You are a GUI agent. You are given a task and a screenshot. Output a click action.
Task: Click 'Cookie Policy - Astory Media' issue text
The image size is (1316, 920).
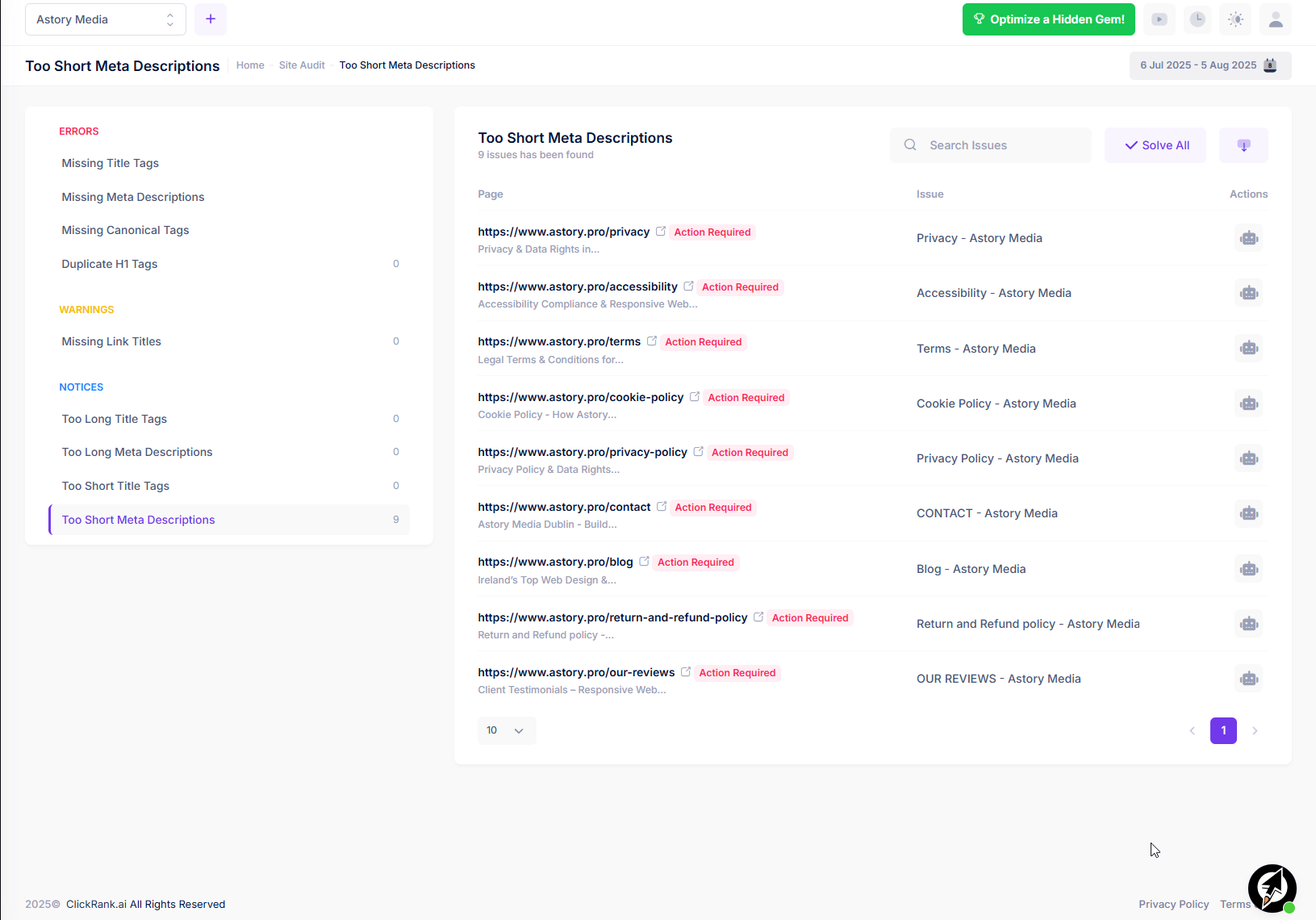pos(996,404)
